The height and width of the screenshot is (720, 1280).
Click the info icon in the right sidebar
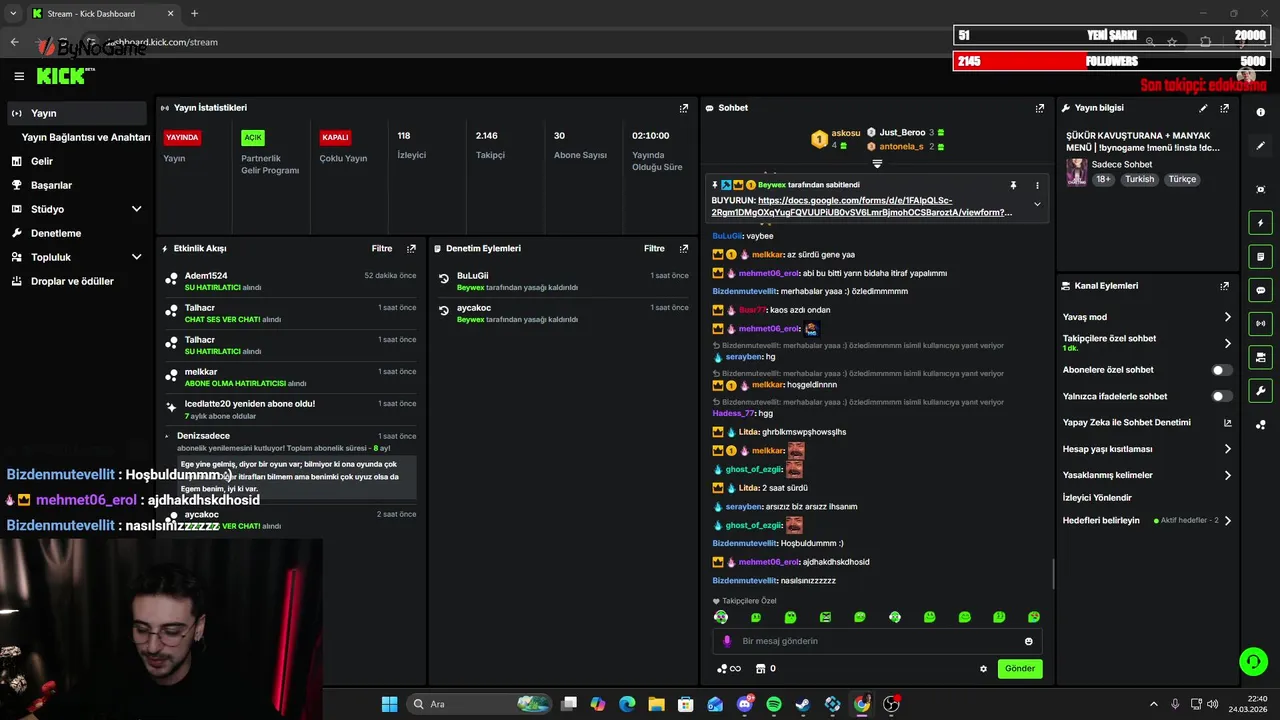(1261, 113)
